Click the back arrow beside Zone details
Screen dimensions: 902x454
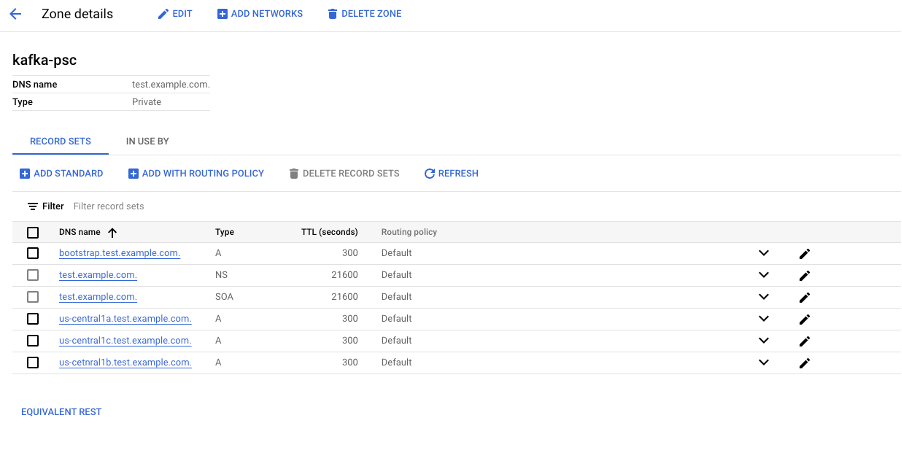tap(15, 14)
